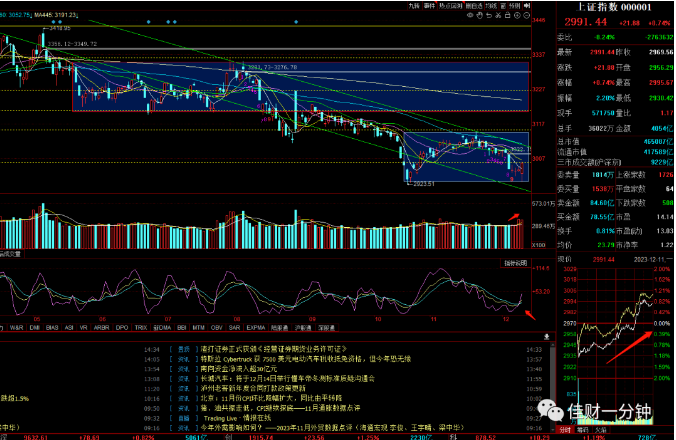Switch to the 火箭 tab below mini chart

pyautogui.click(x=601, y=430)
